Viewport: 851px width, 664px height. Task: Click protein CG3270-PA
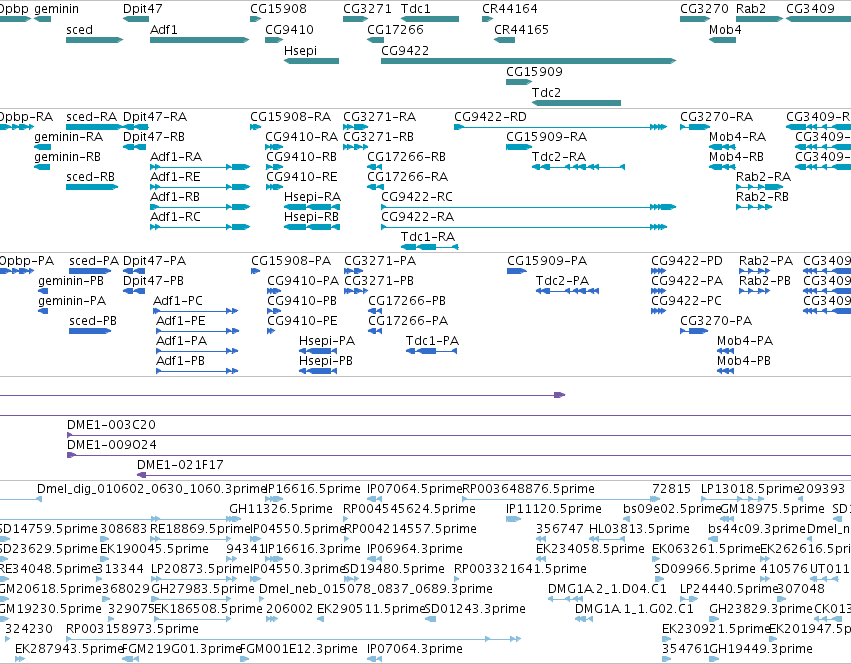tap(694, 331)
